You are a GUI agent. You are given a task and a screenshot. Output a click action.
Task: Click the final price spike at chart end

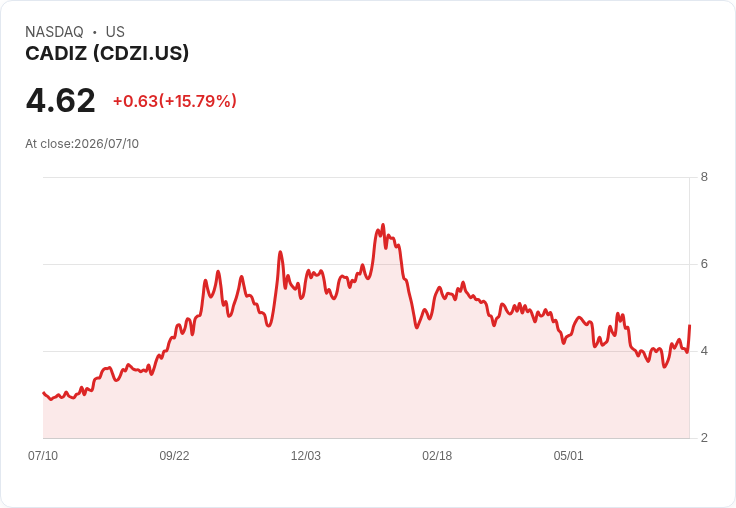coord(689,326)
